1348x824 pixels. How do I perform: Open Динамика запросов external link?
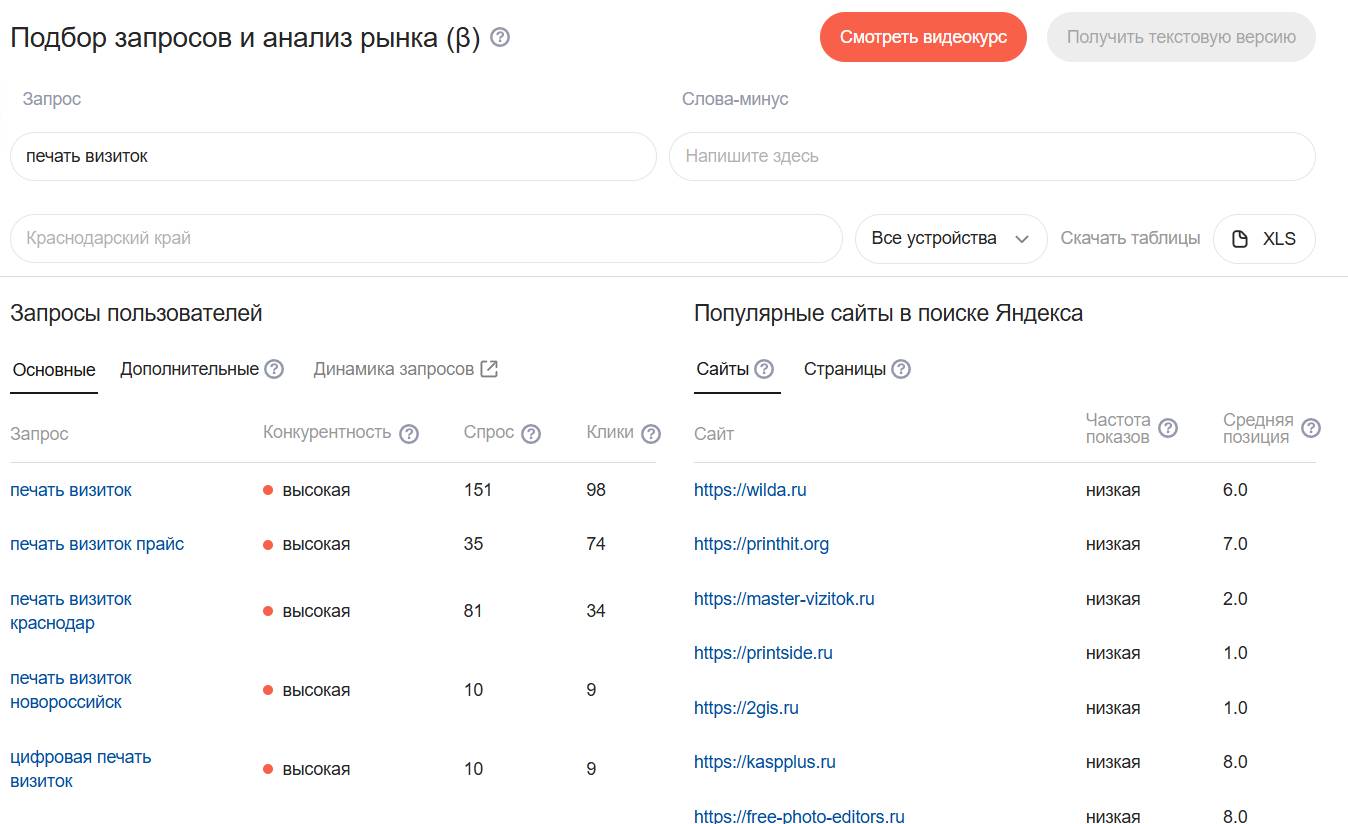pos(405,369)
